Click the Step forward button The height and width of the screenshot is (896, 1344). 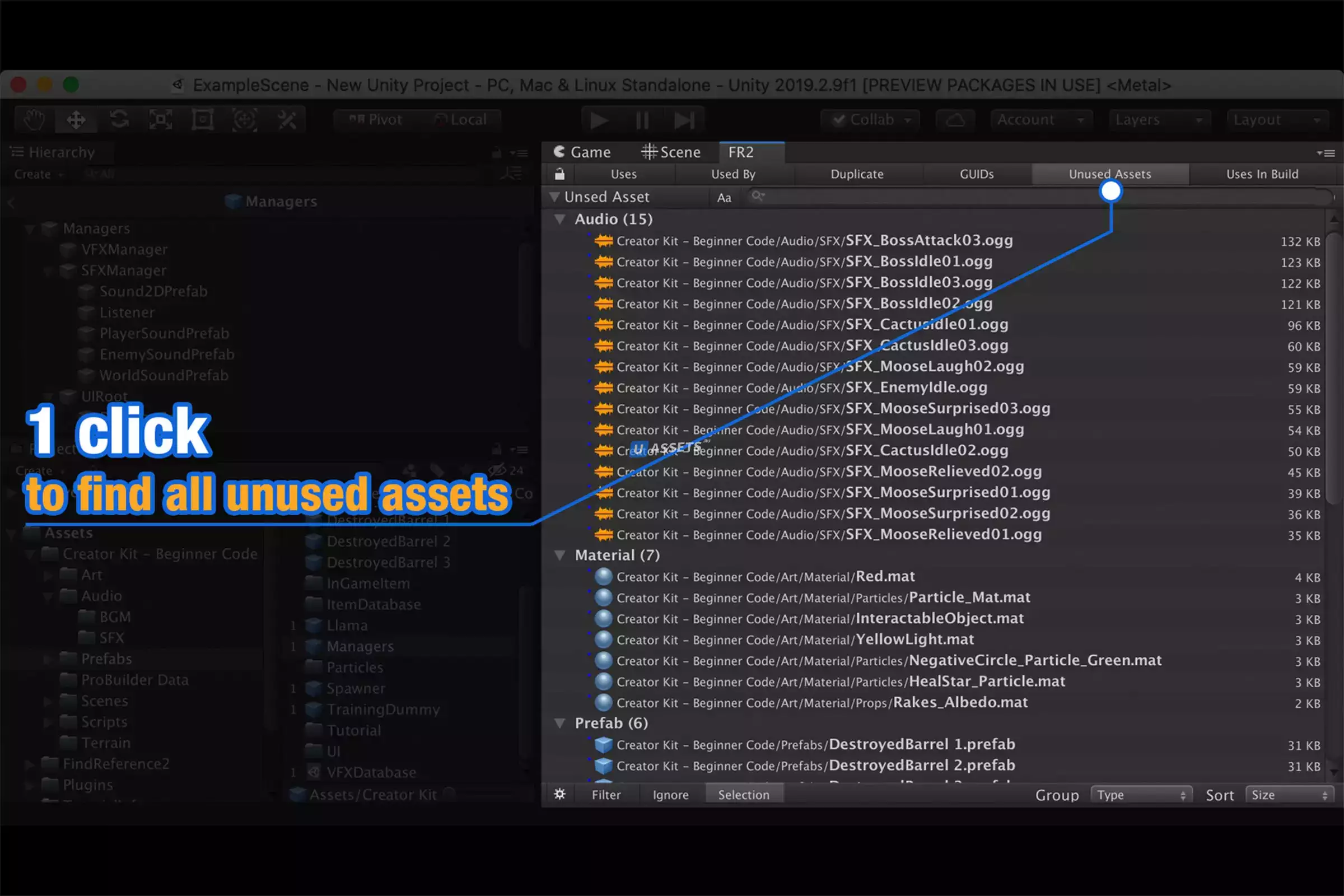point(683,120)
